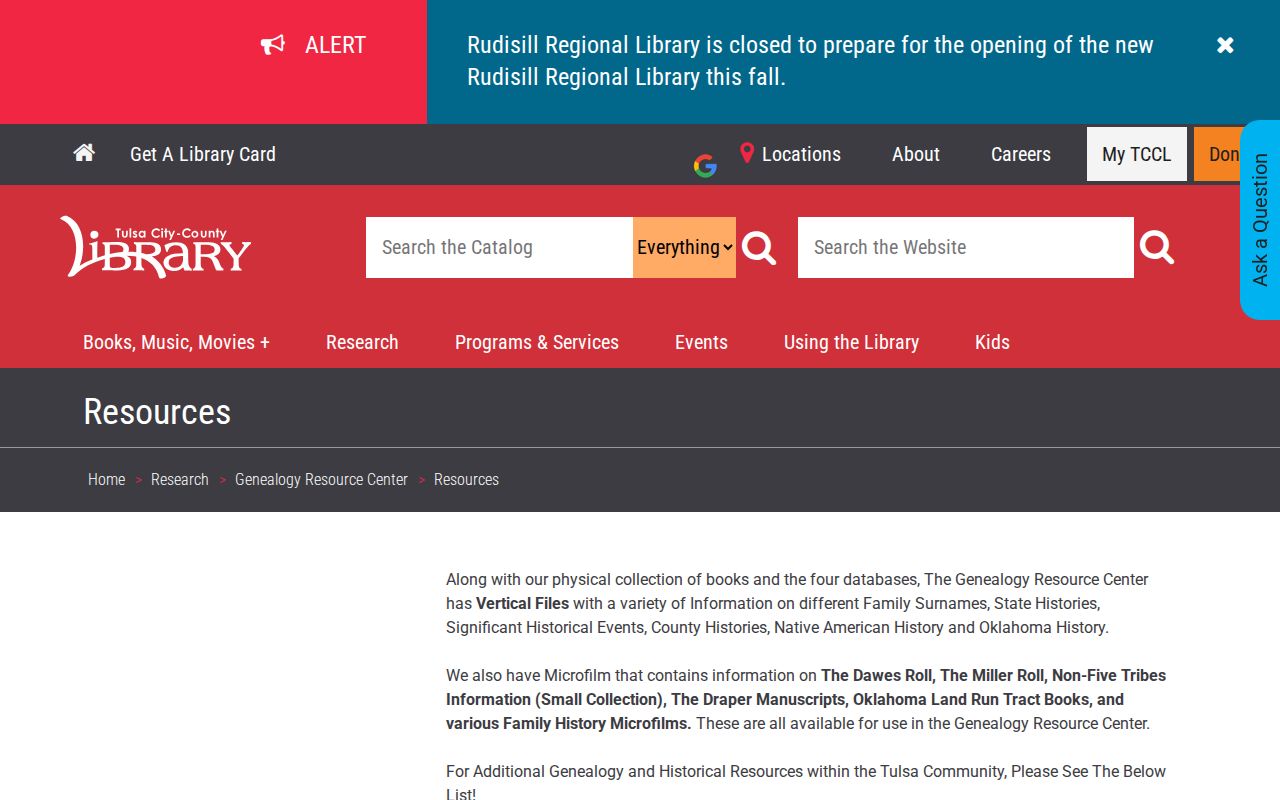Click the megaphone alert icon
This screenshot has width=1280, height=800.
coord(273,45)
